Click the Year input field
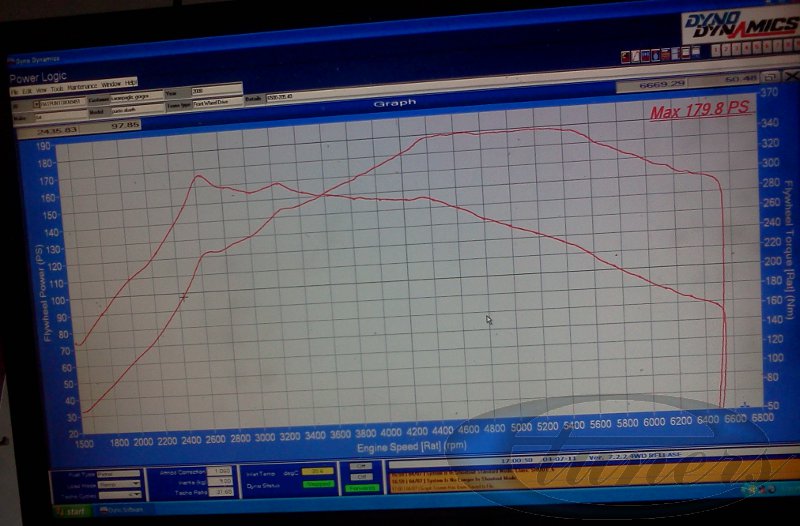Viewport: 800px width, 526px height. (x=216, y=89)
